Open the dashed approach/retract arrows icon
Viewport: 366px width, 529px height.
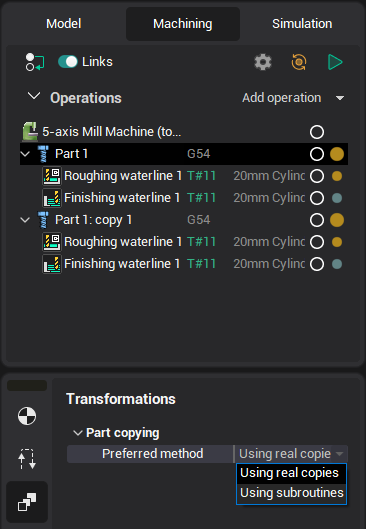coord(27,459)
